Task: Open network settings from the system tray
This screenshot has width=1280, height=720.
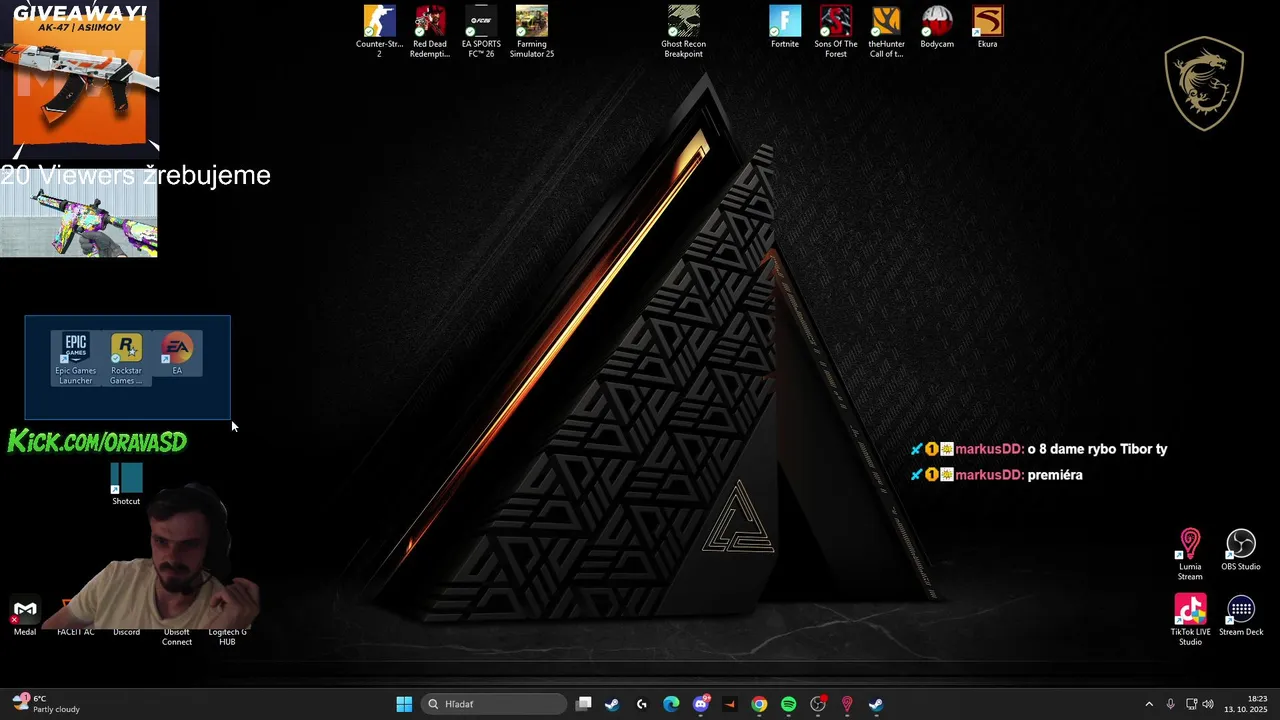Action: coord(1191,704)
